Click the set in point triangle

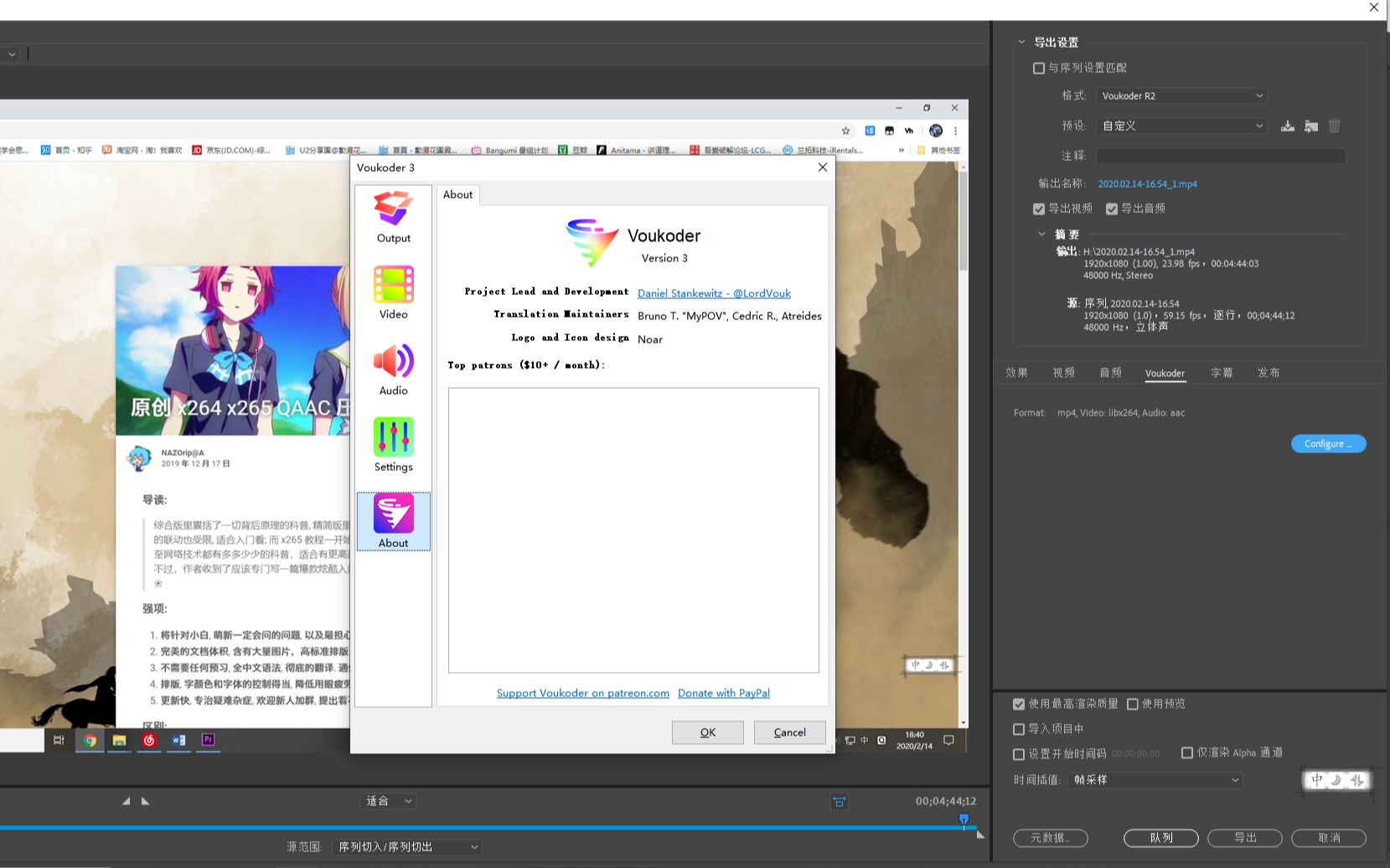[126, 801]
